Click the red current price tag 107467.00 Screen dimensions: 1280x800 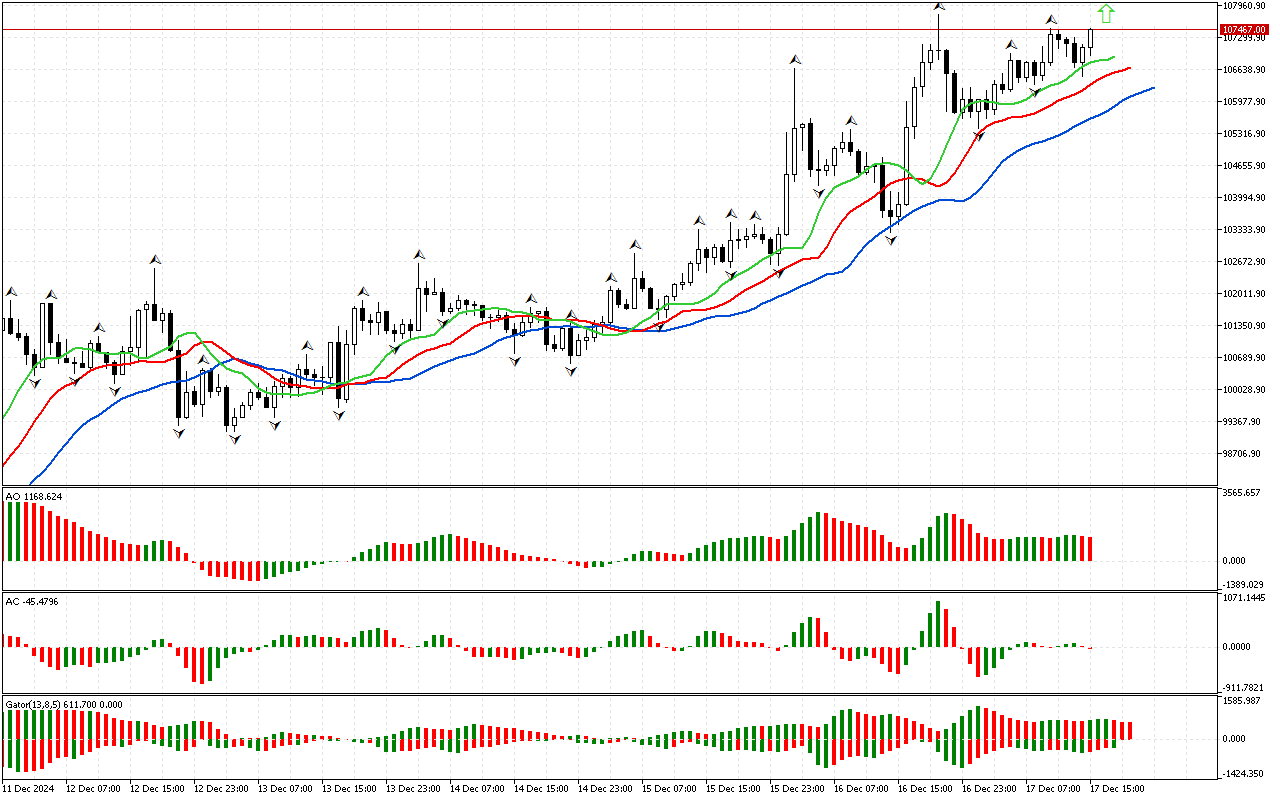[1245, 30]
